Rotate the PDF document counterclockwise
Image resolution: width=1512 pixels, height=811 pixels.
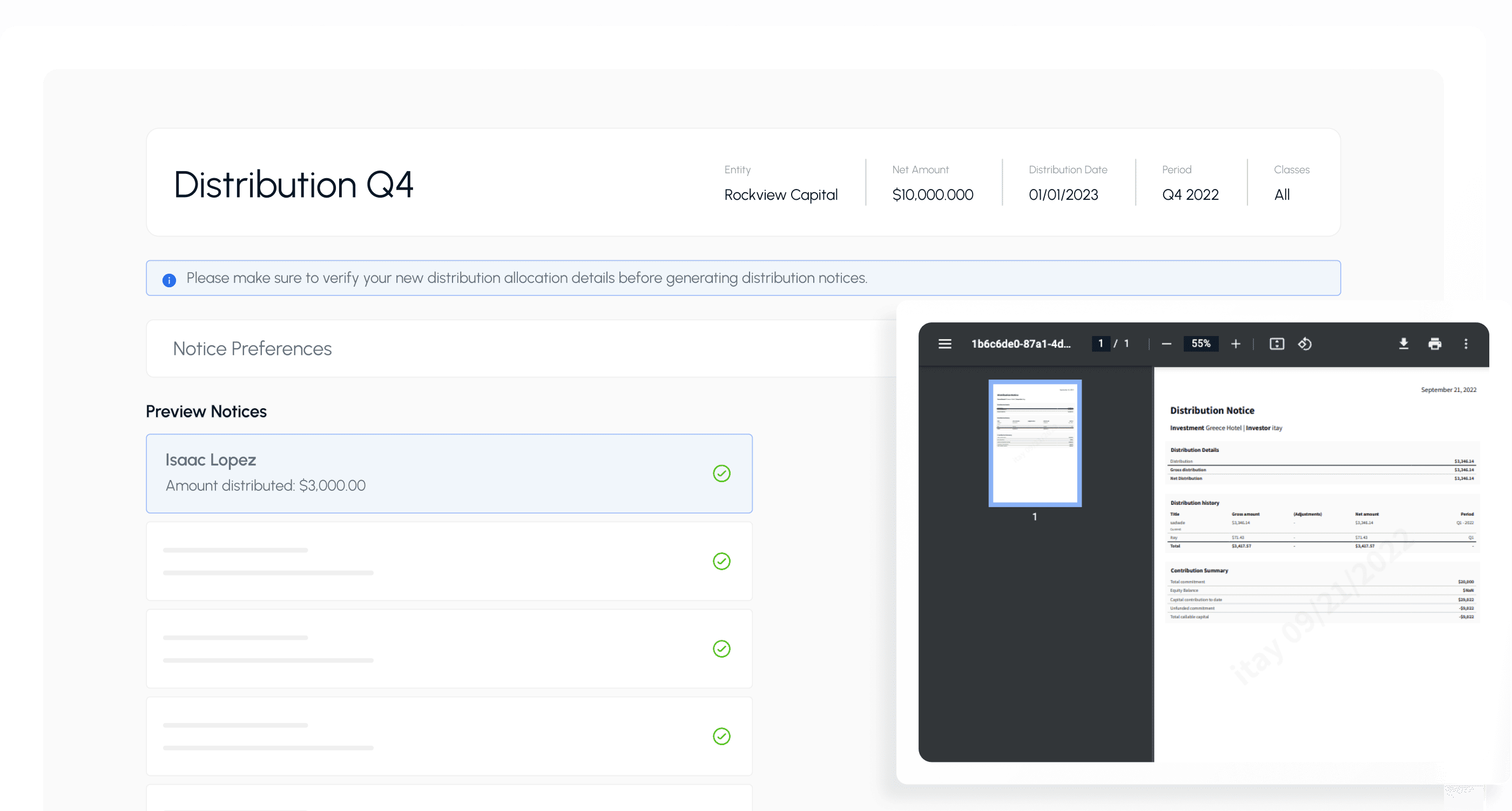(1304, 344)
